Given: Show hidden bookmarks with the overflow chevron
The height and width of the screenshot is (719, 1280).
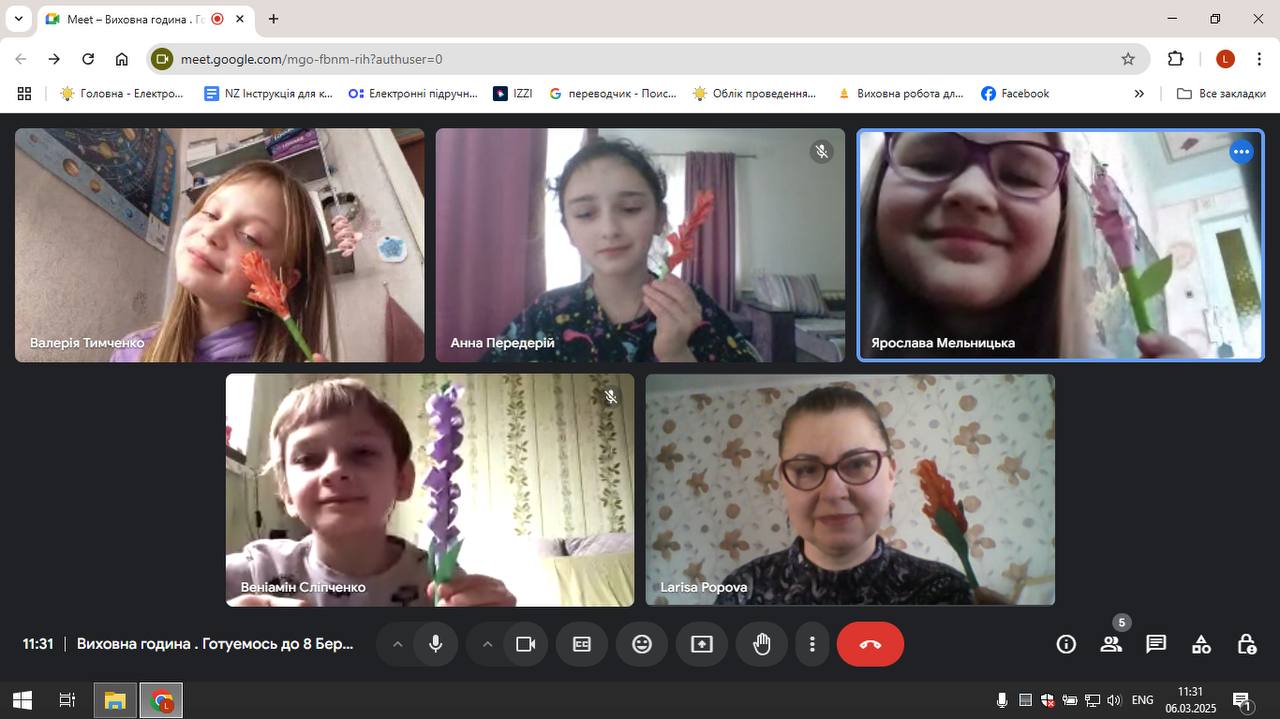Looking at the screenshot, I should pyautogui.click(x=1139, y=93).
